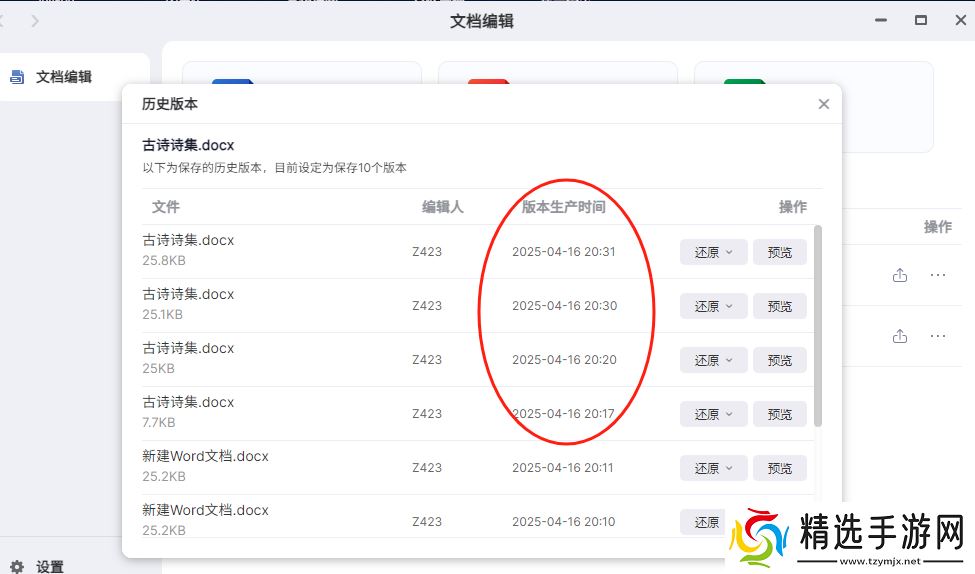This screenshot has height=574, width=975.
Task: Open the three-dot more menu in the first row
Action: (937, 275)
